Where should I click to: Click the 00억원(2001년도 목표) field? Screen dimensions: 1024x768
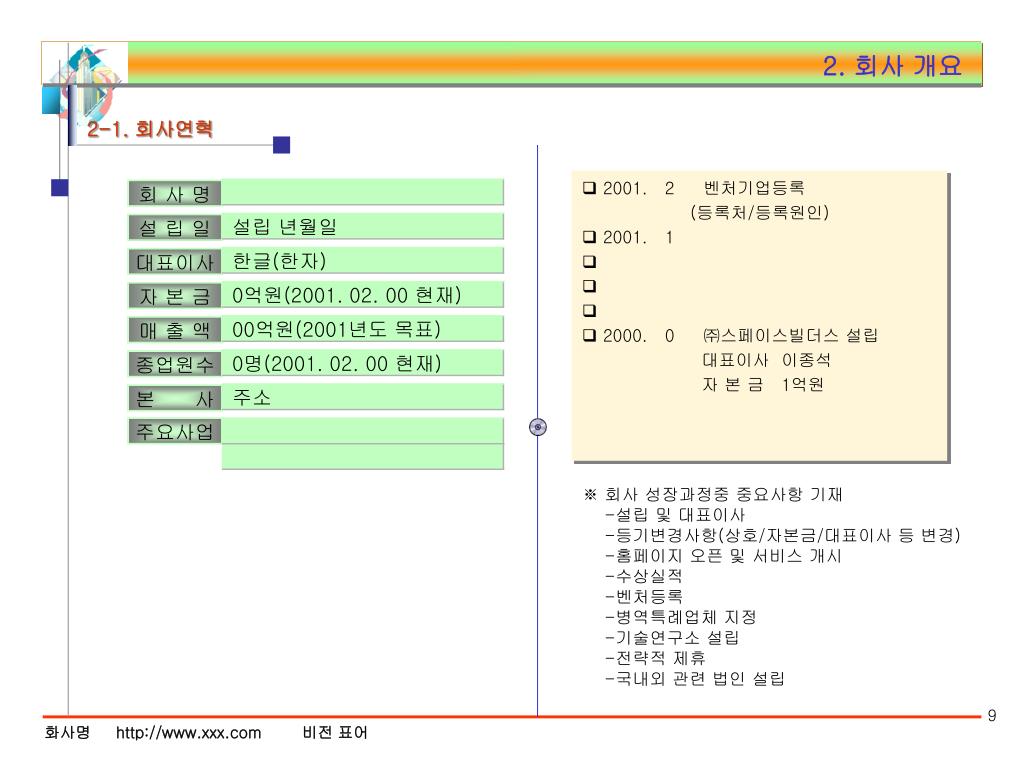coord(362,329)
